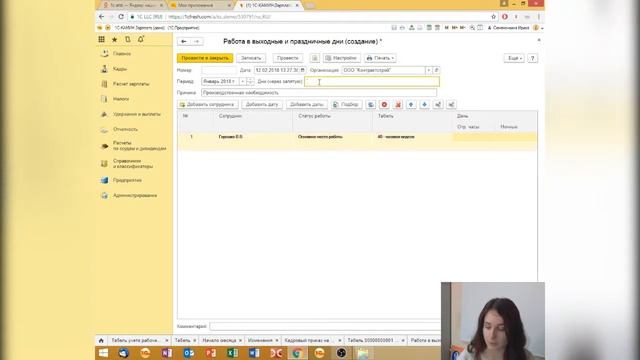Click Добавить сотрудника button

tap(208, 104)
